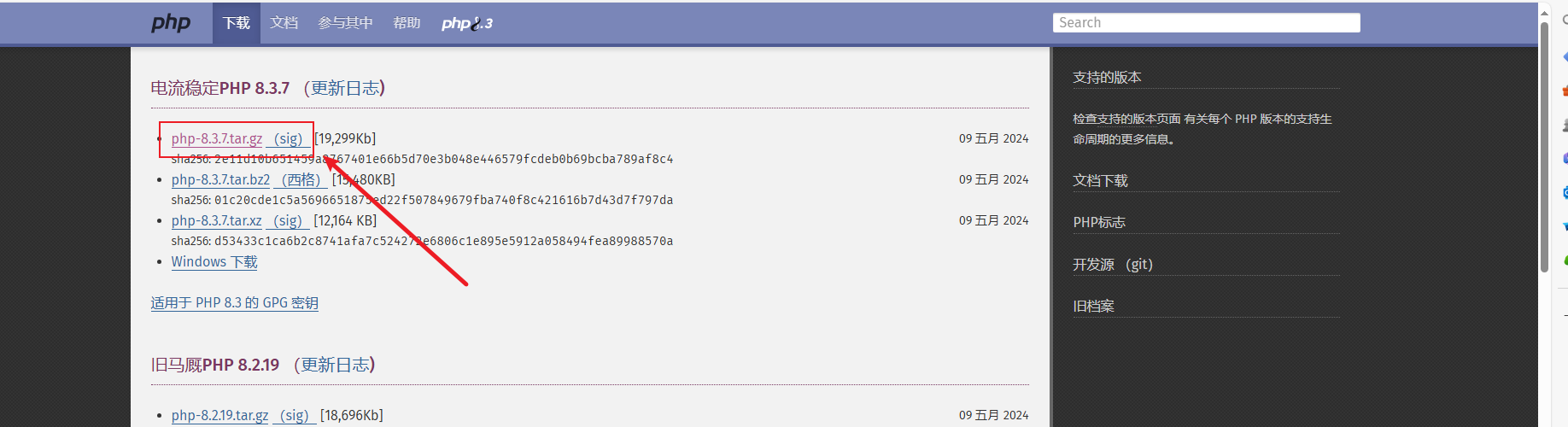View the 更新日志 for PHP 8.2.19
This screenshot has width=1568, height=427.
click(x=335, y=365)
